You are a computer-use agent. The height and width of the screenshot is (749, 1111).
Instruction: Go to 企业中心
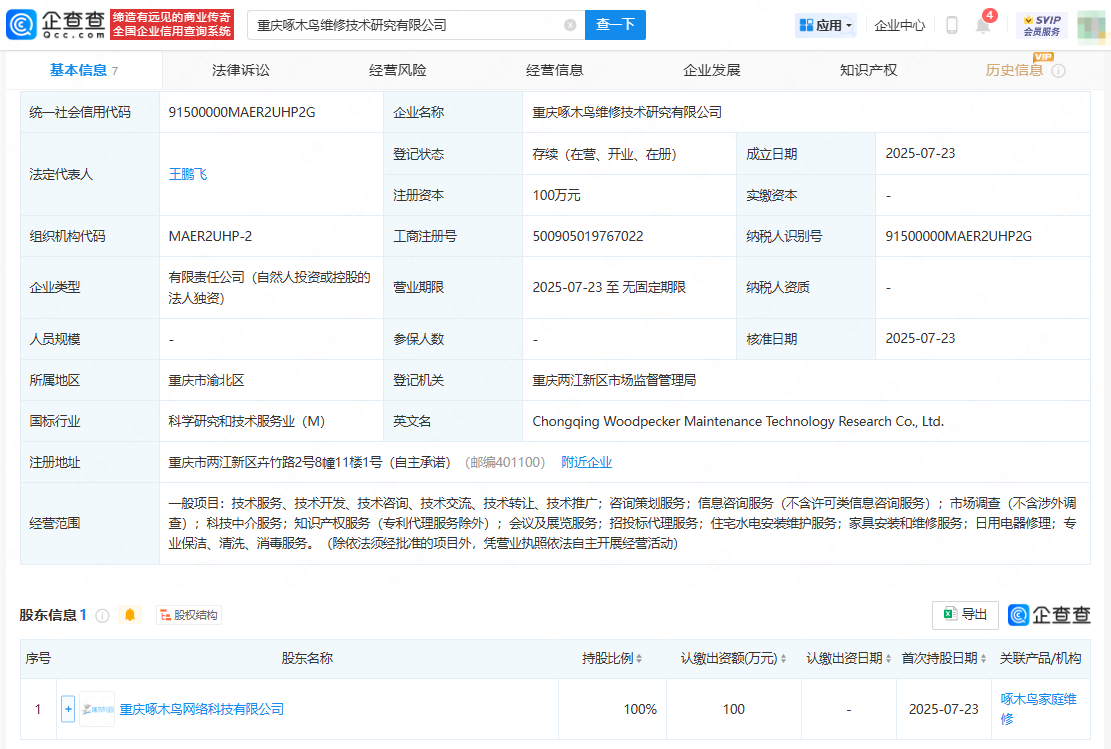(x=900, y=26)
